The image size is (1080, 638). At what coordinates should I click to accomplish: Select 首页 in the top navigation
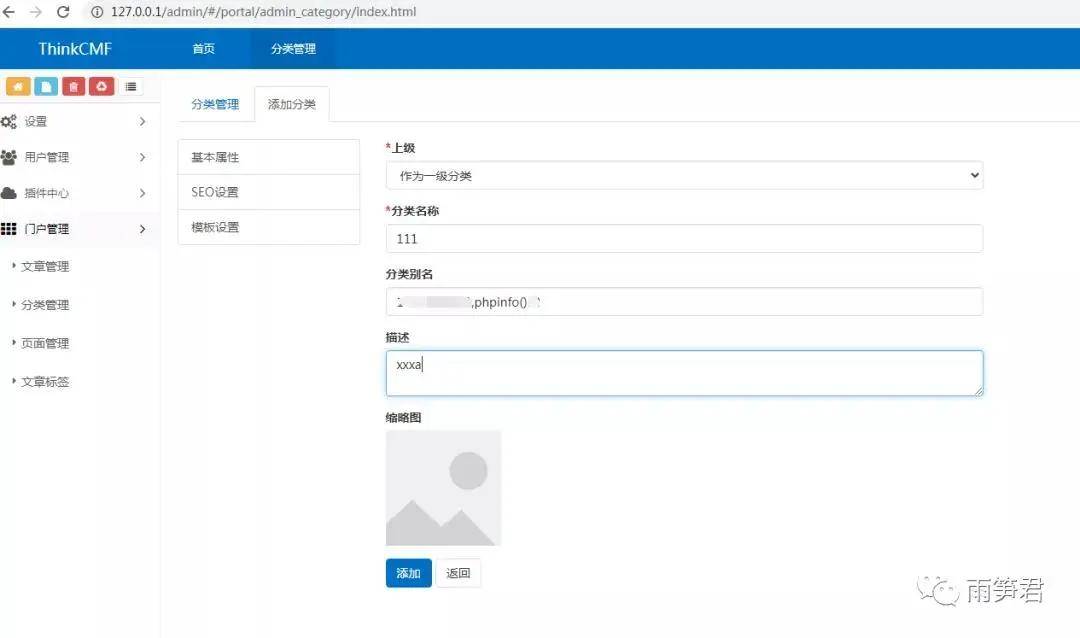[203, 49]
